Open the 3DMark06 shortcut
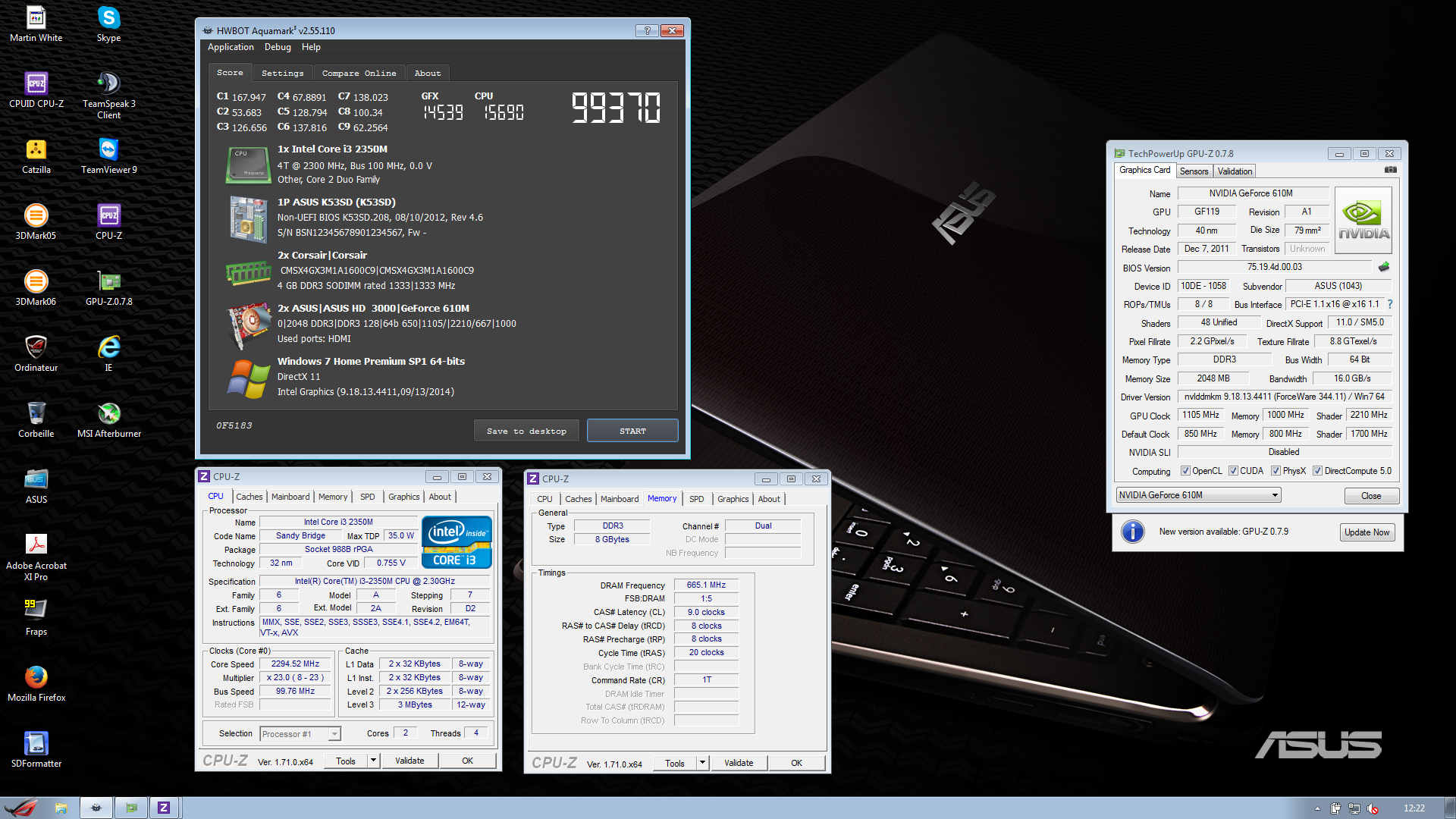Viewport: 1456px width, 819px height. pyautogui.click(x=36, y=287)
